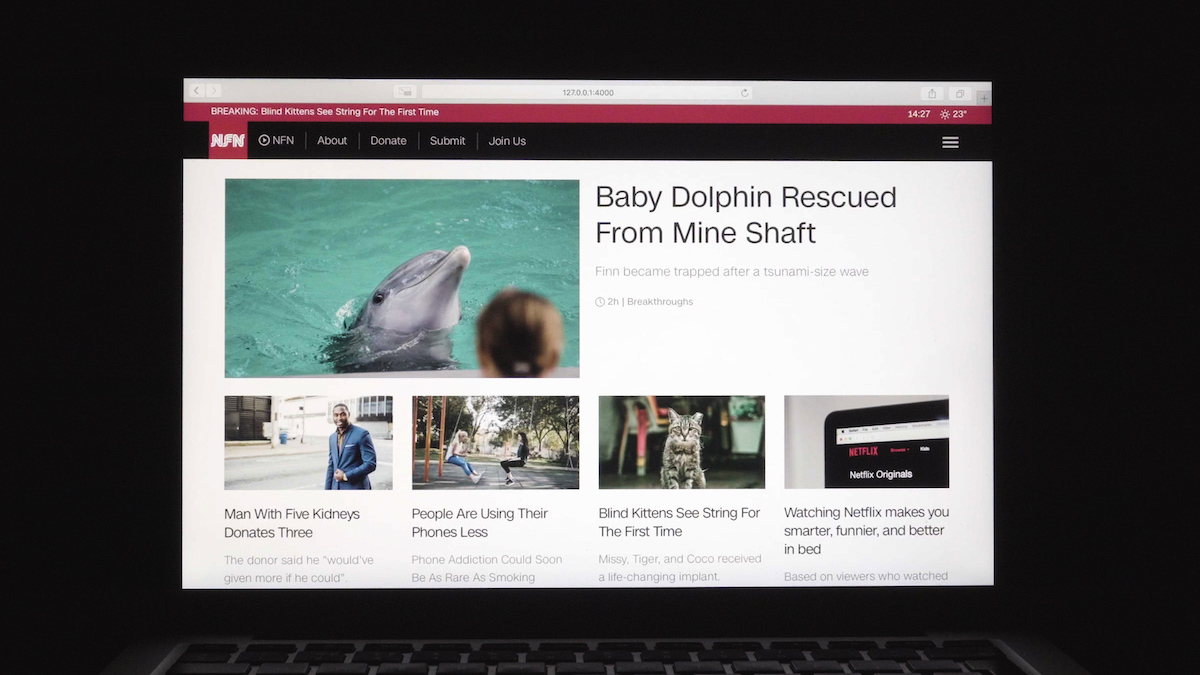
Task: Open the Safari share icon
Action: (932, 93)
